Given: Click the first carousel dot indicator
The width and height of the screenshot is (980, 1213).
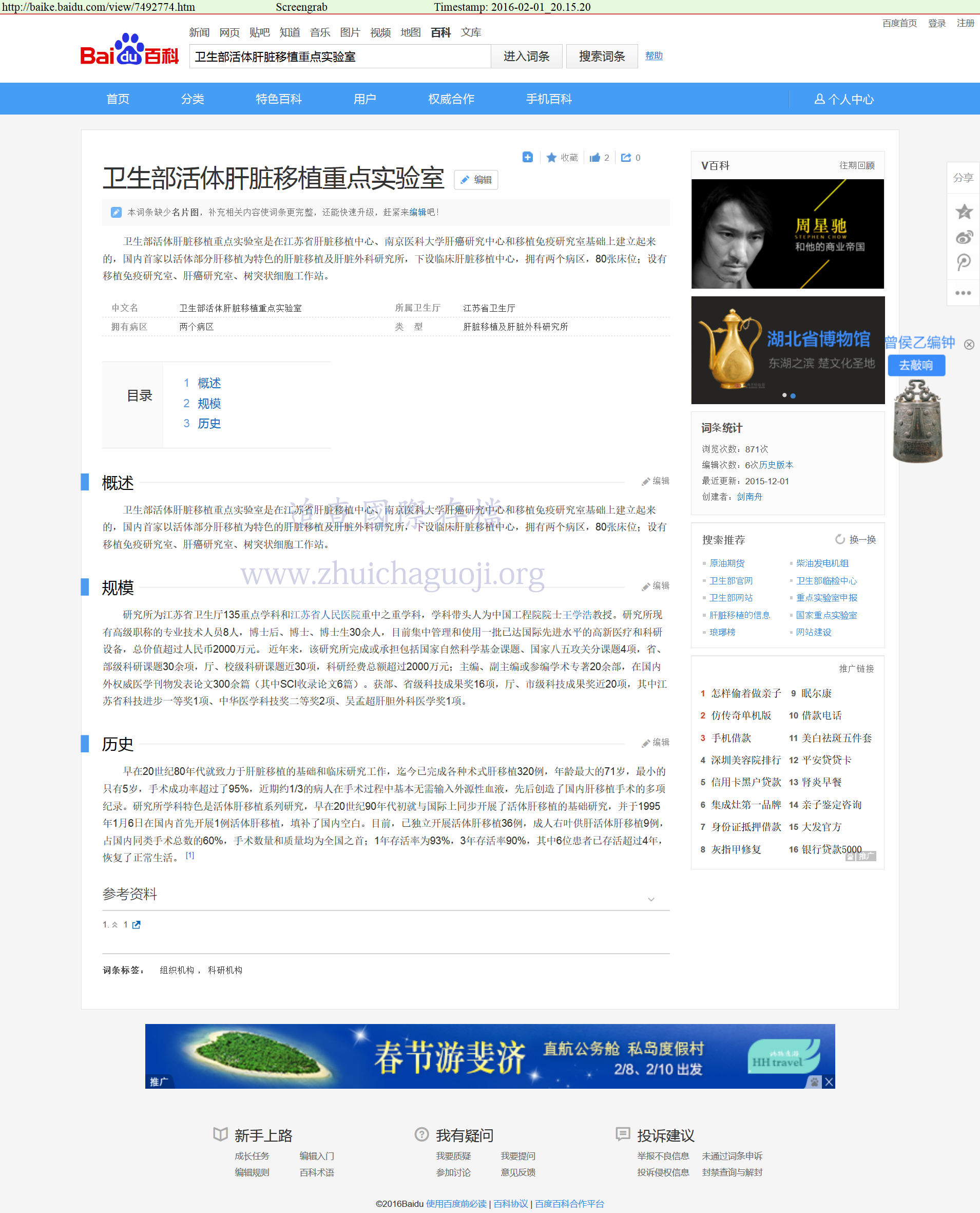Looking at the screenshot, I should tap(784, 395).
